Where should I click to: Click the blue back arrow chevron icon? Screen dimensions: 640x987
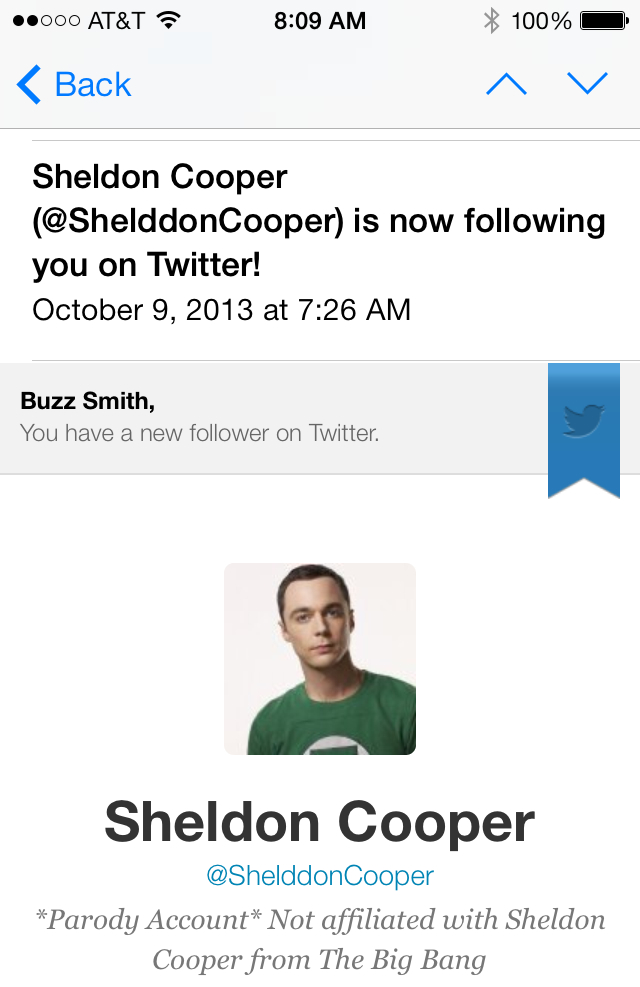(28, 85)
